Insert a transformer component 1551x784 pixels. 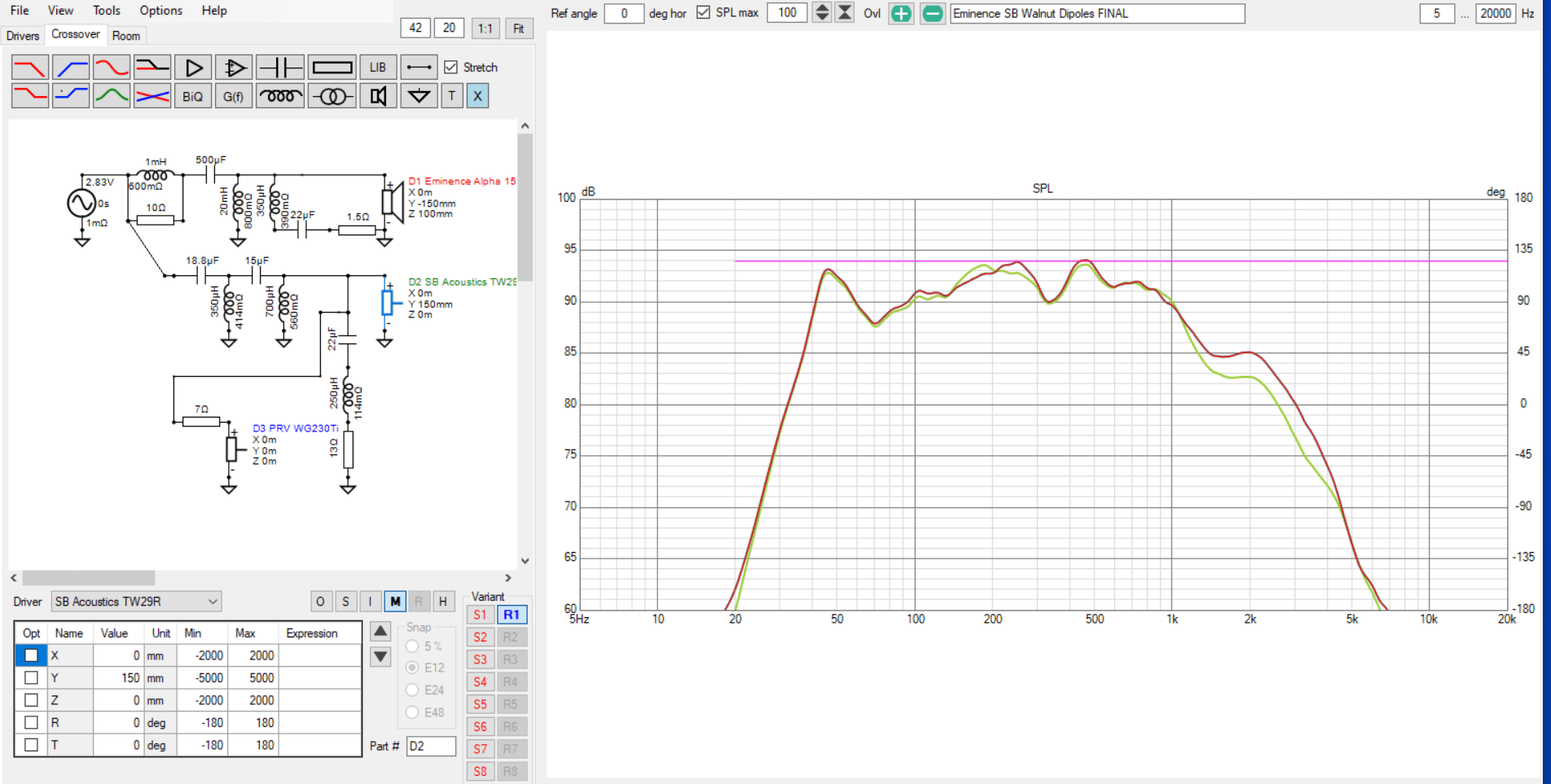tap(332, 96)
